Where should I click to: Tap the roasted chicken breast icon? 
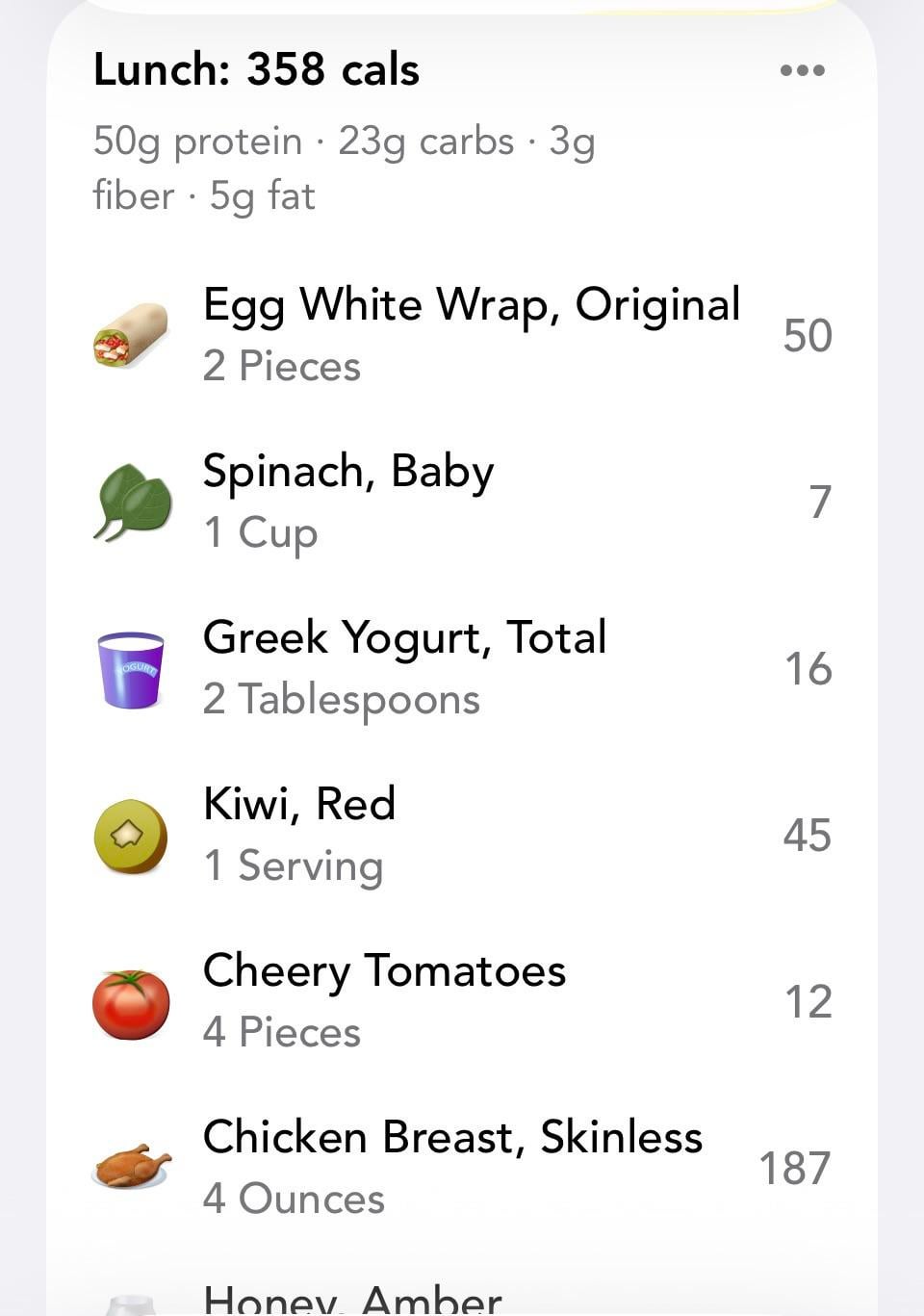click(x=131, y=1168)
